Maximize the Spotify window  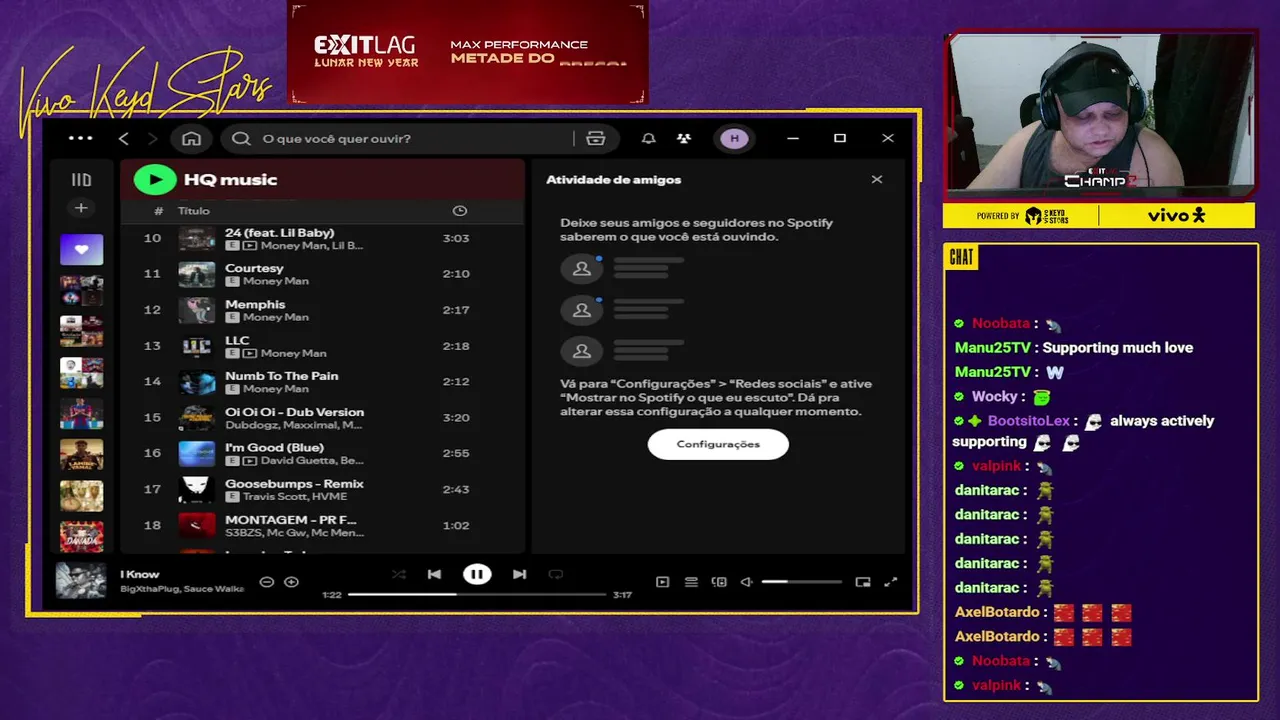pos(840,138)
